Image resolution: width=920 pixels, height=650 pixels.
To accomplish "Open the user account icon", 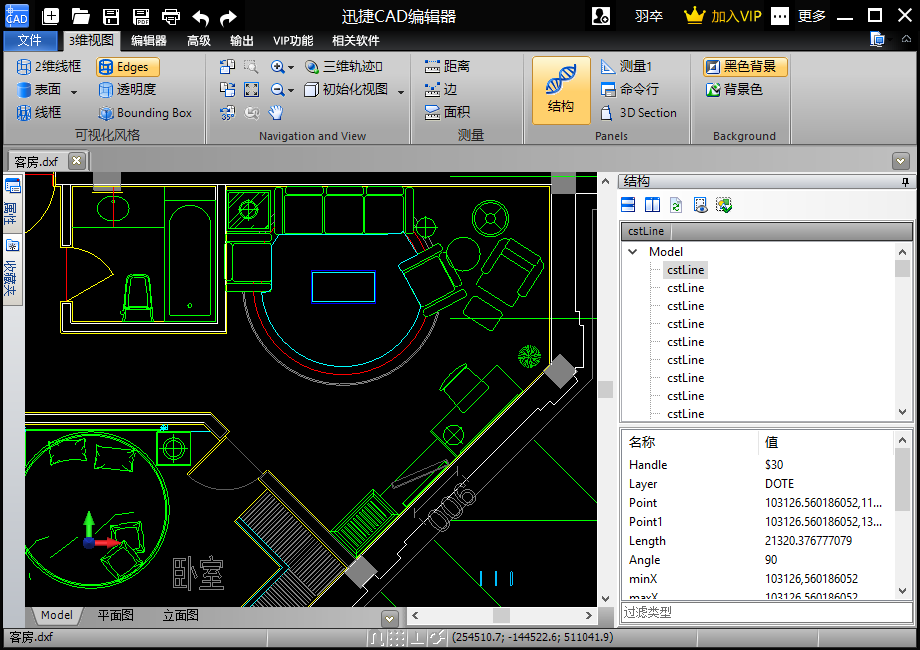I will [x=601, y=16].
